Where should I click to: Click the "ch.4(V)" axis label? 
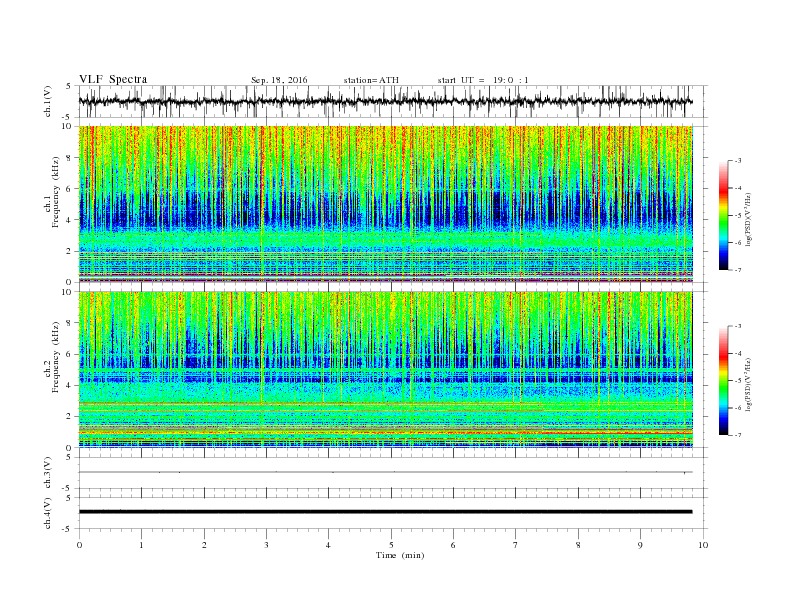(48, 513)
